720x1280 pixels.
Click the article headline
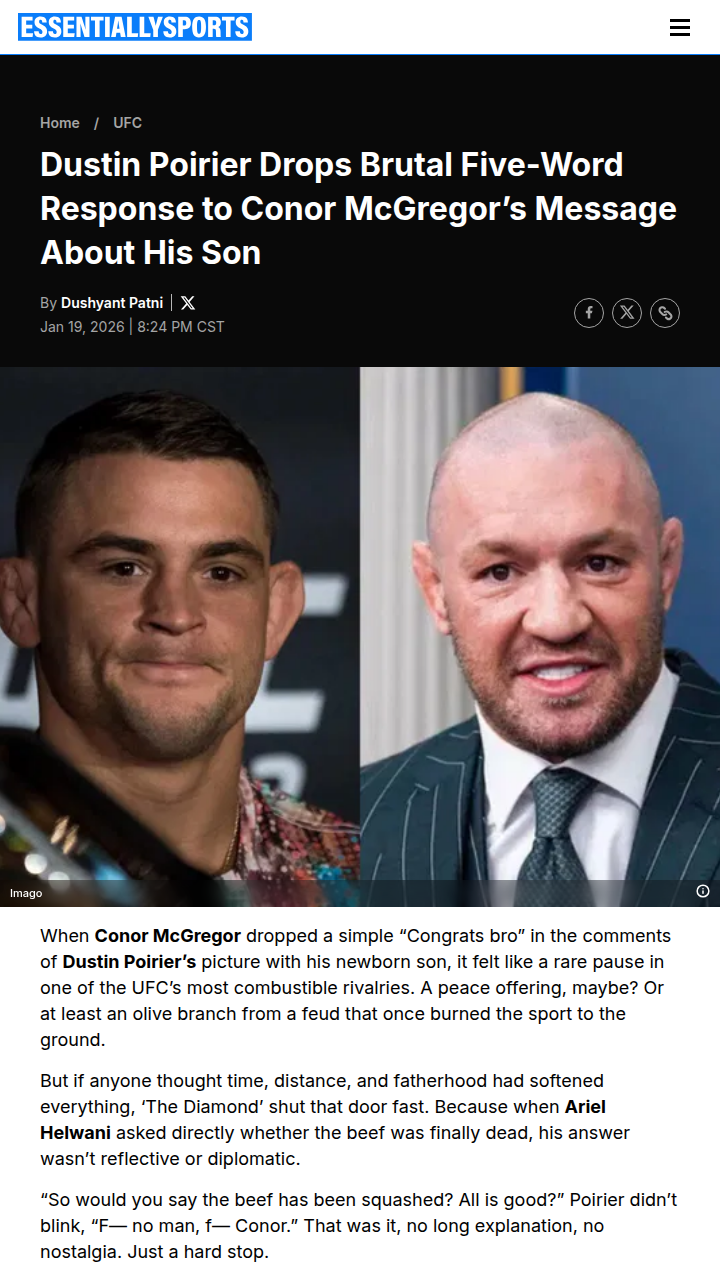click(x=359, y=208)
